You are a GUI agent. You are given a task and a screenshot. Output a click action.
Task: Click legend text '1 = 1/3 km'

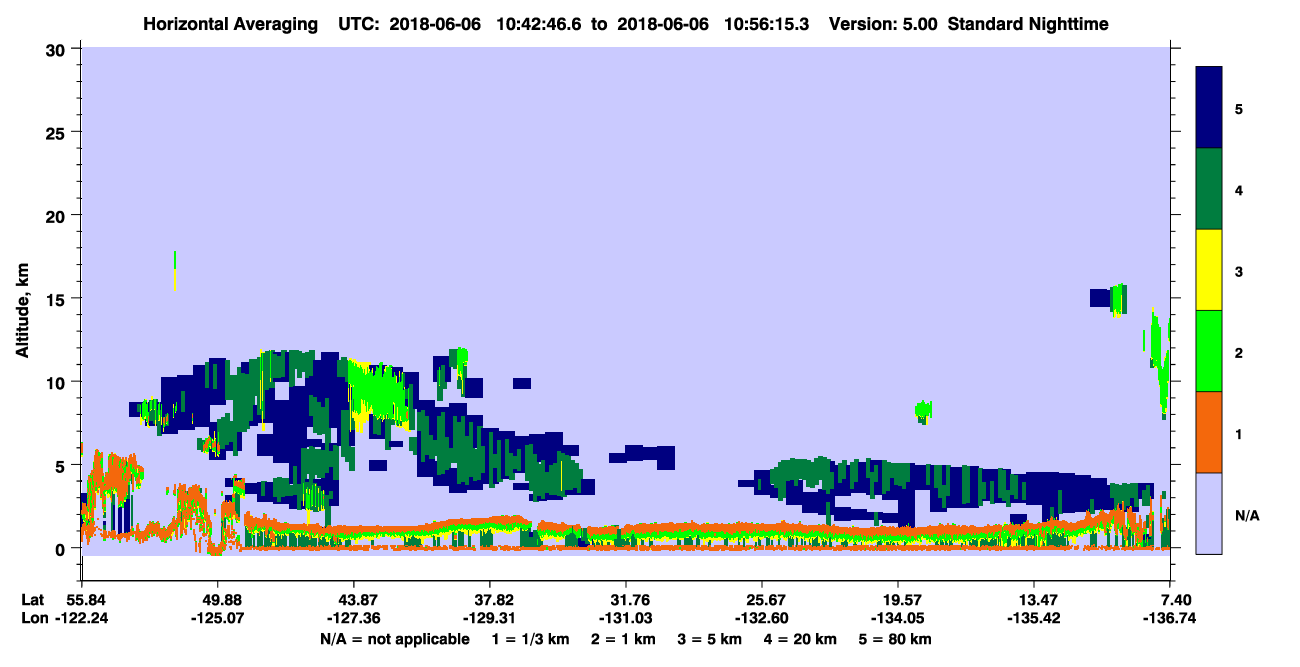[x=531, y=639]
